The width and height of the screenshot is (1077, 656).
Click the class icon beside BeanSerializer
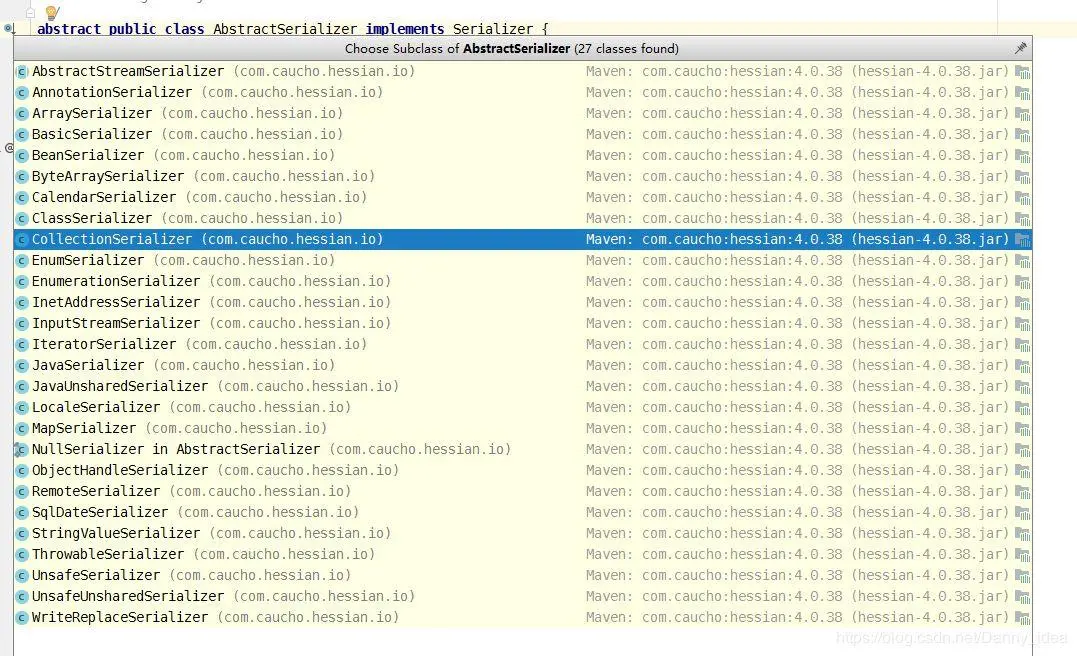(22, 155)
